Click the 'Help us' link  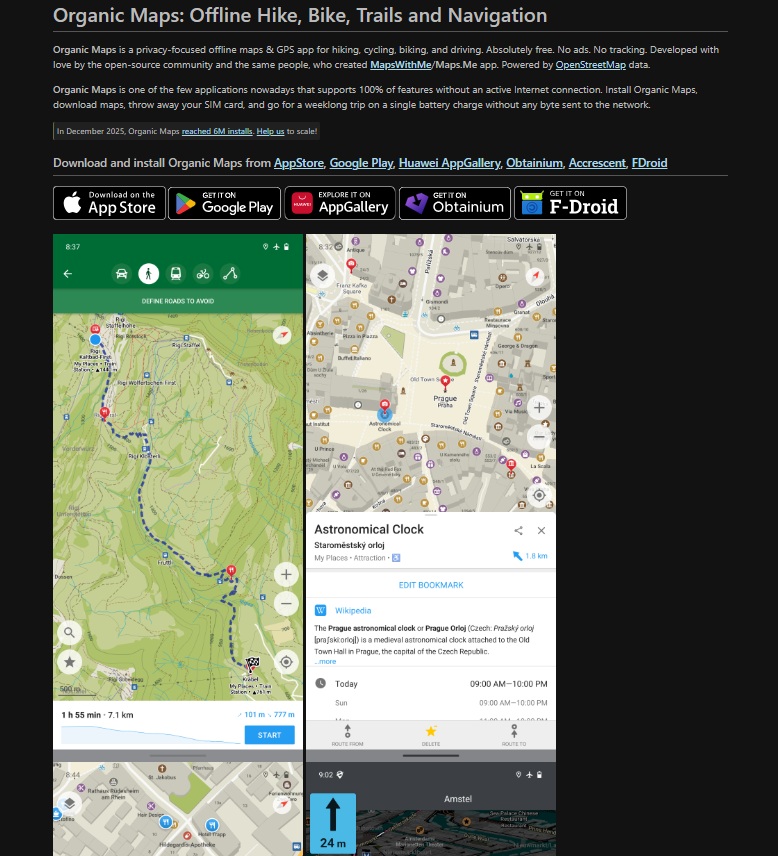[270, 131]
